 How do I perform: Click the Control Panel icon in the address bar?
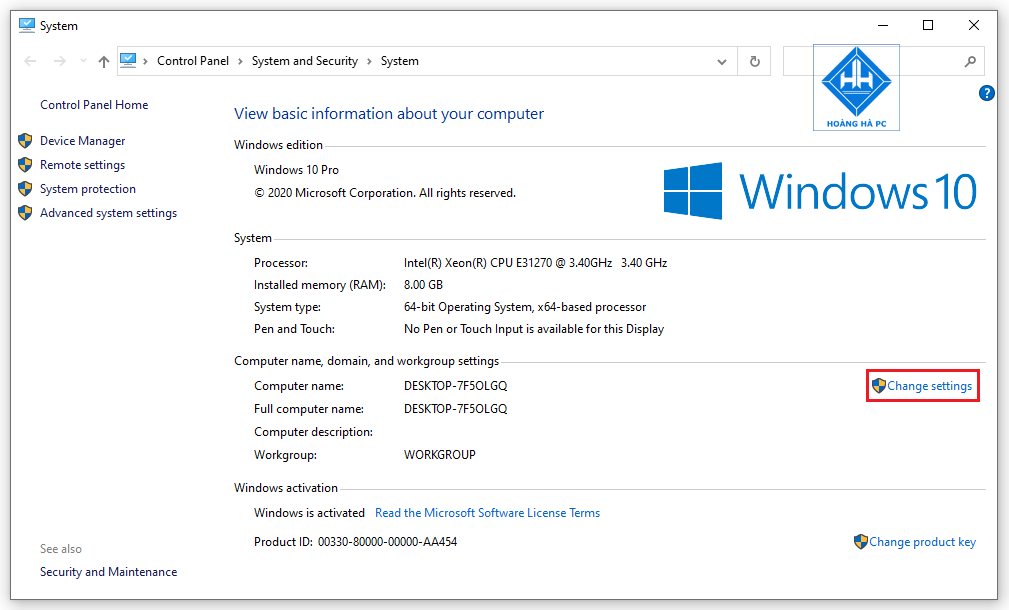(129, 61)
